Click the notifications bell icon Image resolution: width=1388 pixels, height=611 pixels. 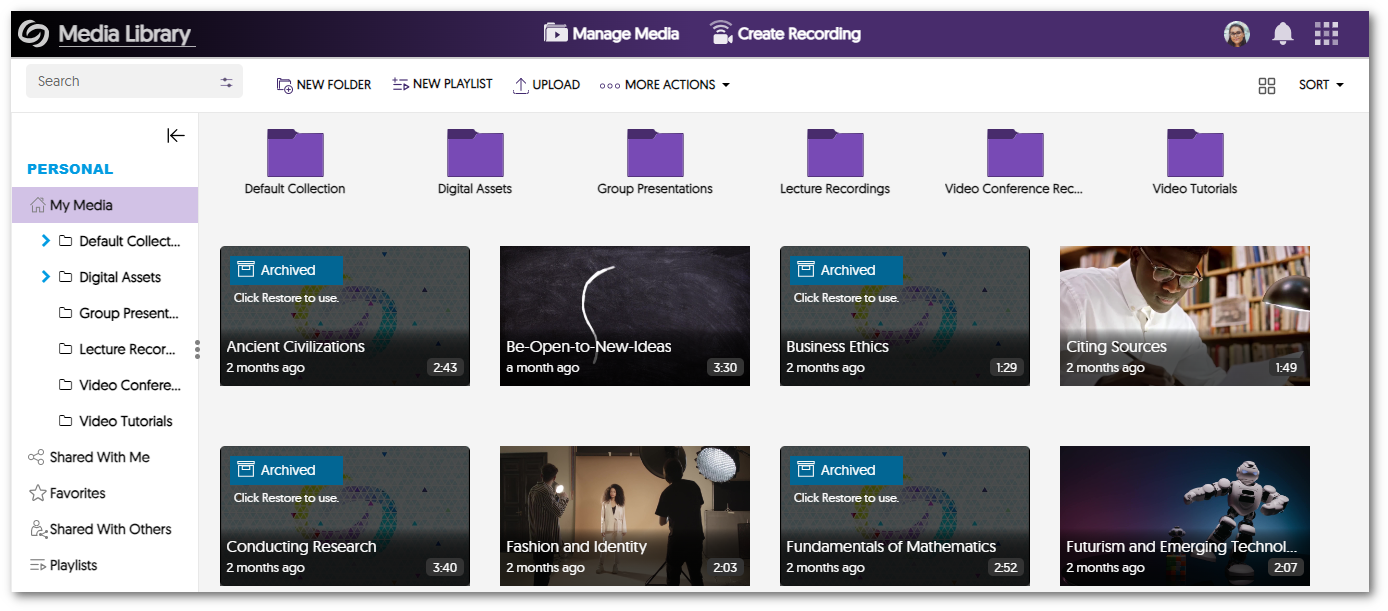click(x=1282, y=34)
